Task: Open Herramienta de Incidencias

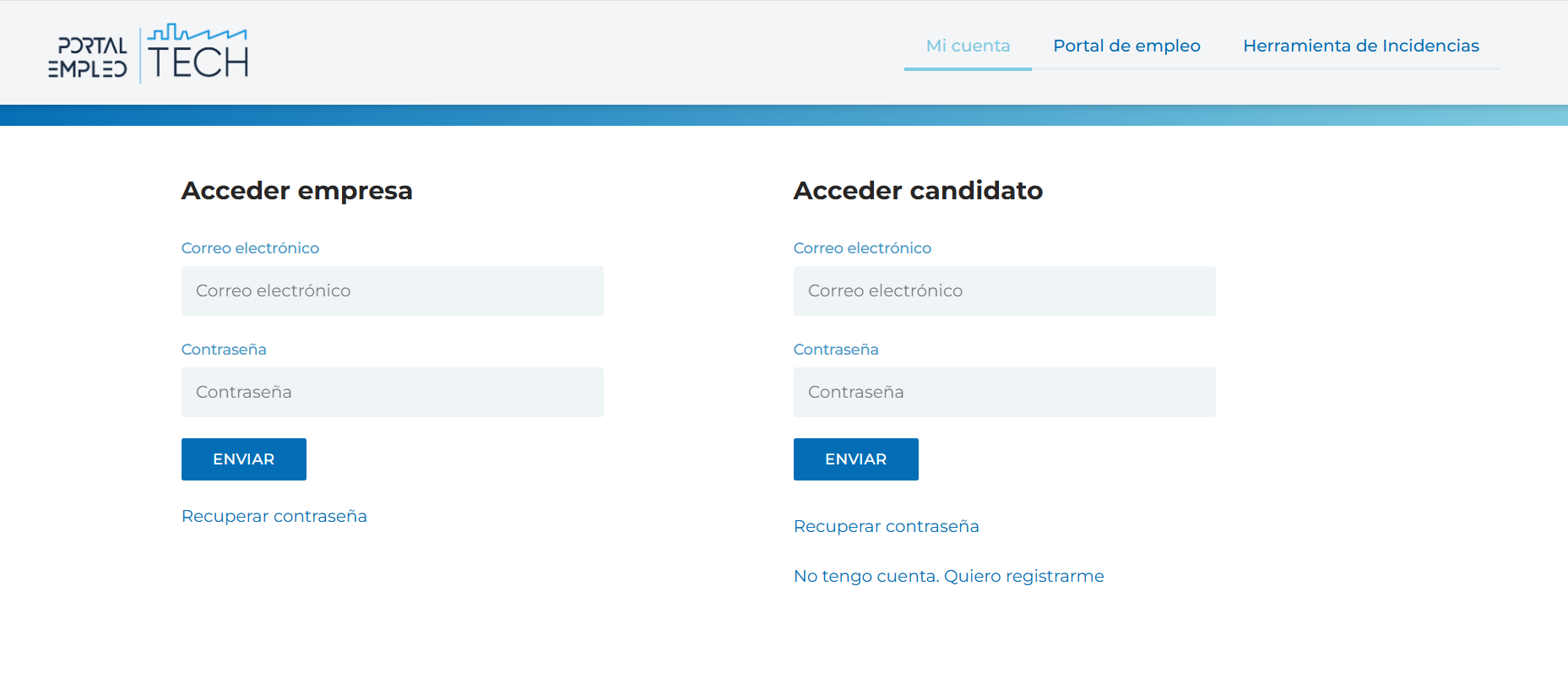Action: tap(1360, 46)
